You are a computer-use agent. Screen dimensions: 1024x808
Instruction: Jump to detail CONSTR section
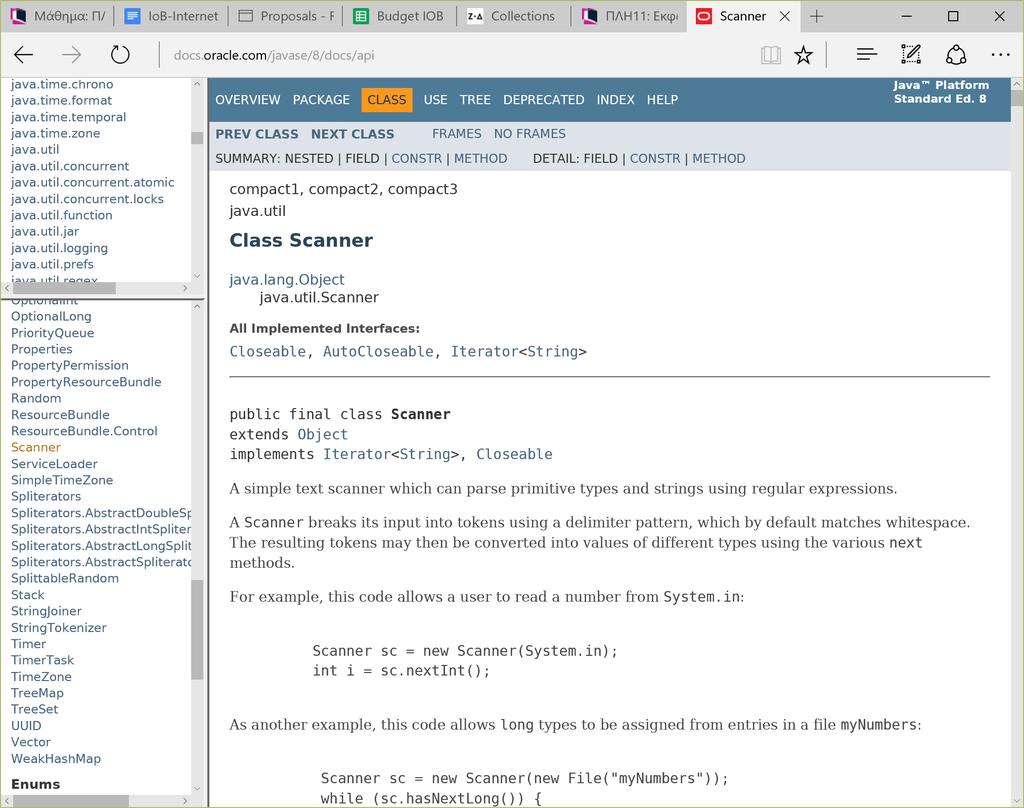click(x=655, y=159)
